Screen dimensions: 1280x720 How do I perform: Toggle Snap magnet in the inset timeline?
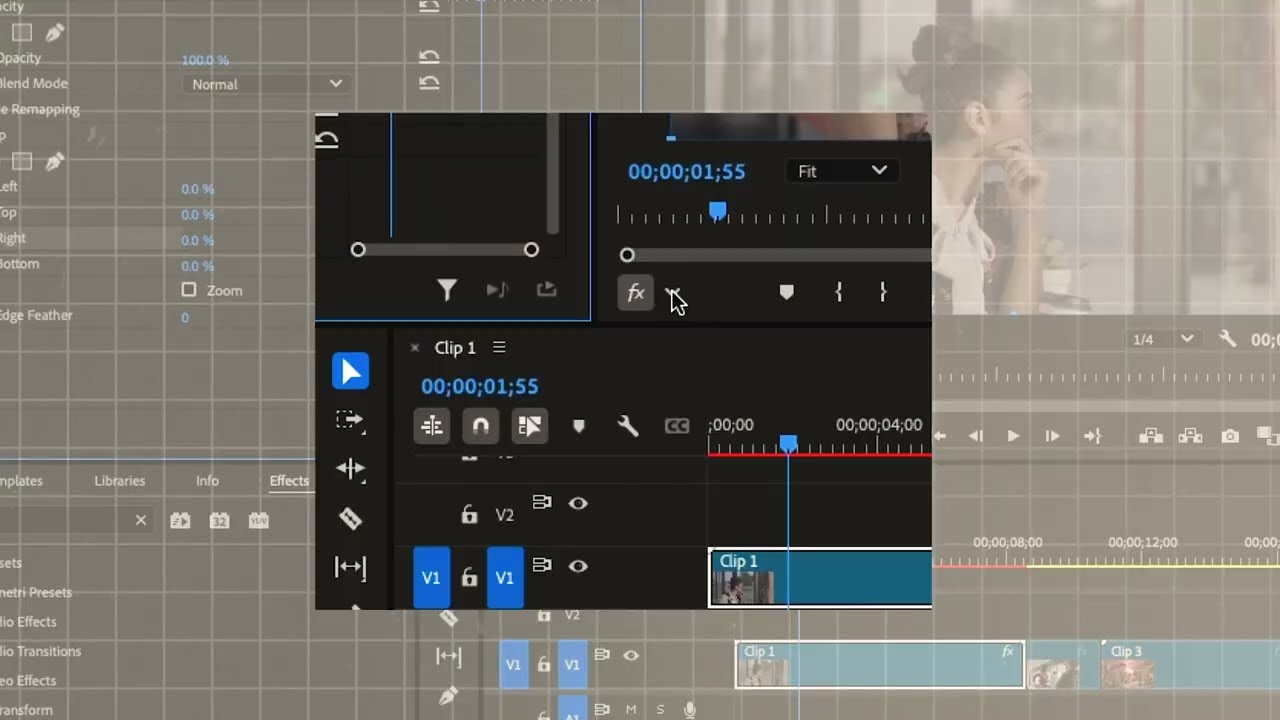click(x=480, y=426)
